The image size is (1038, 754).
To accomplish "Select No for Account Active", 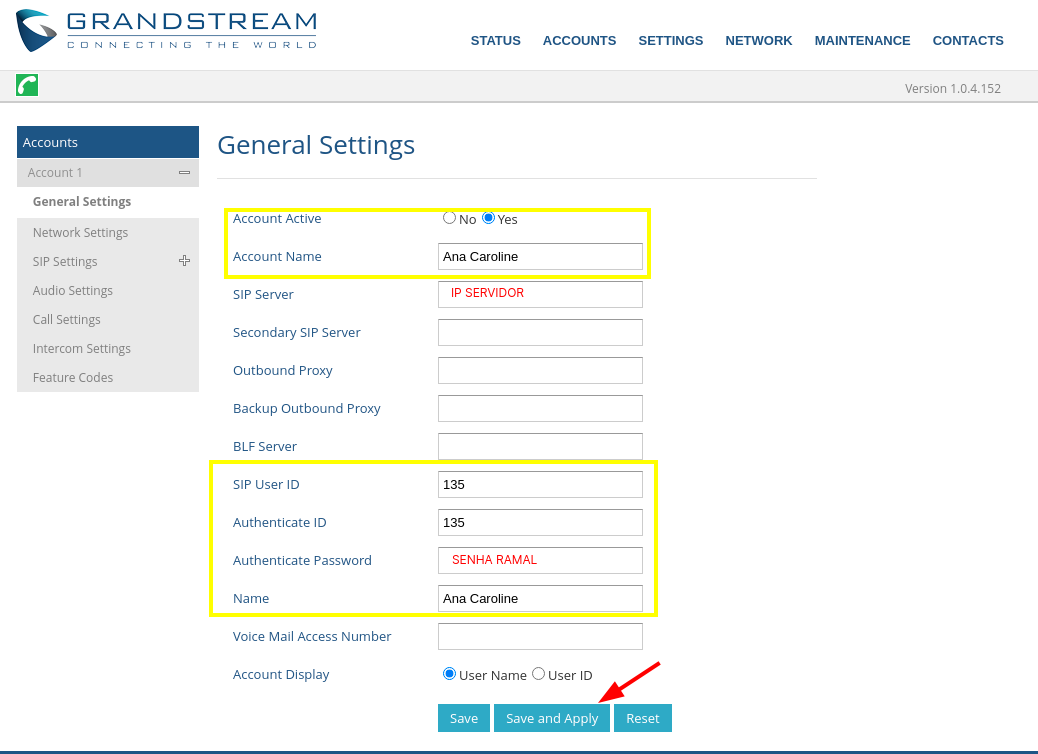I will pyautogui.click(x=450, y=218).
